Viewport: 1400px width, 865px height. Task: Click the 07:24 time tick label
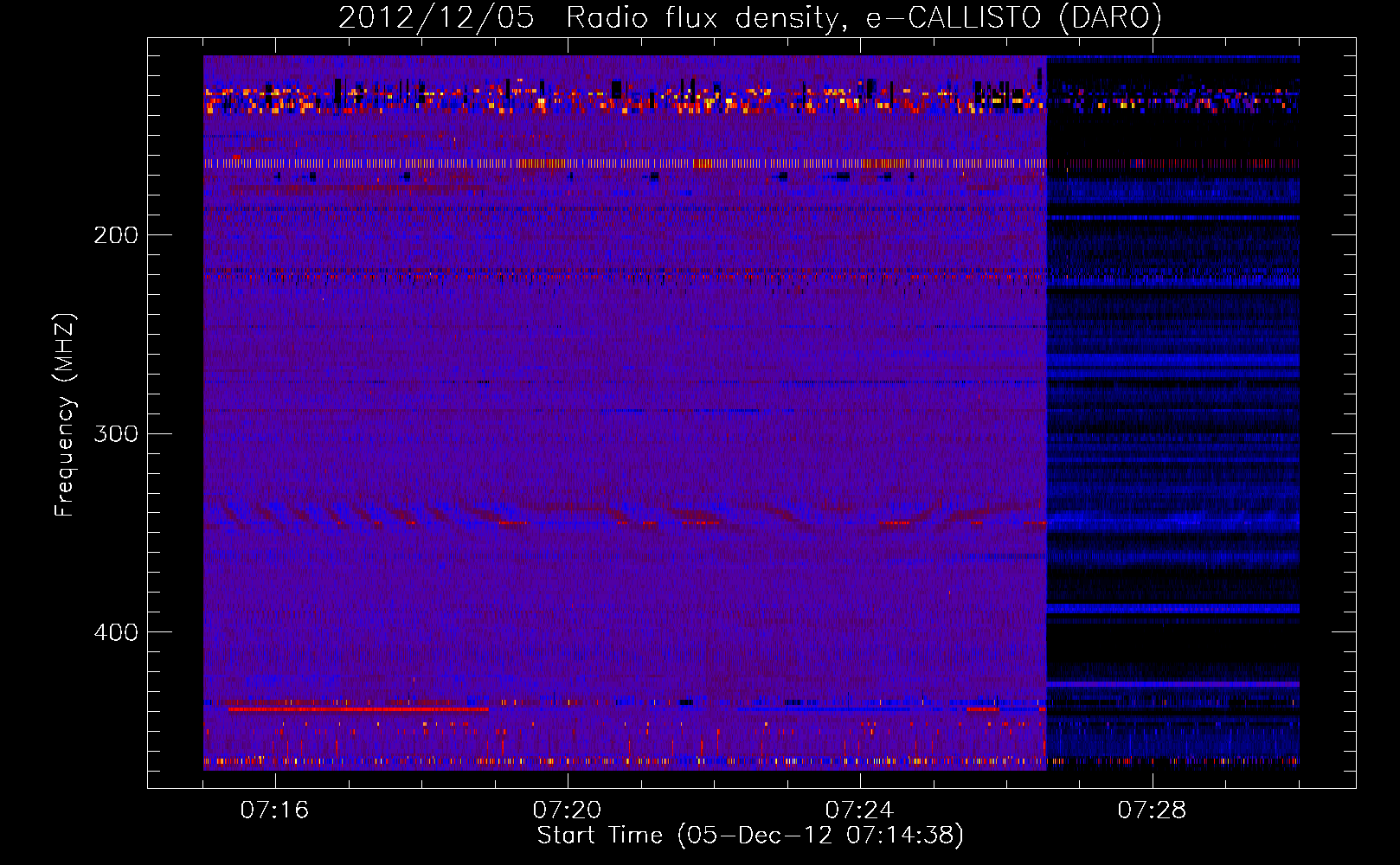coord(859,811)
